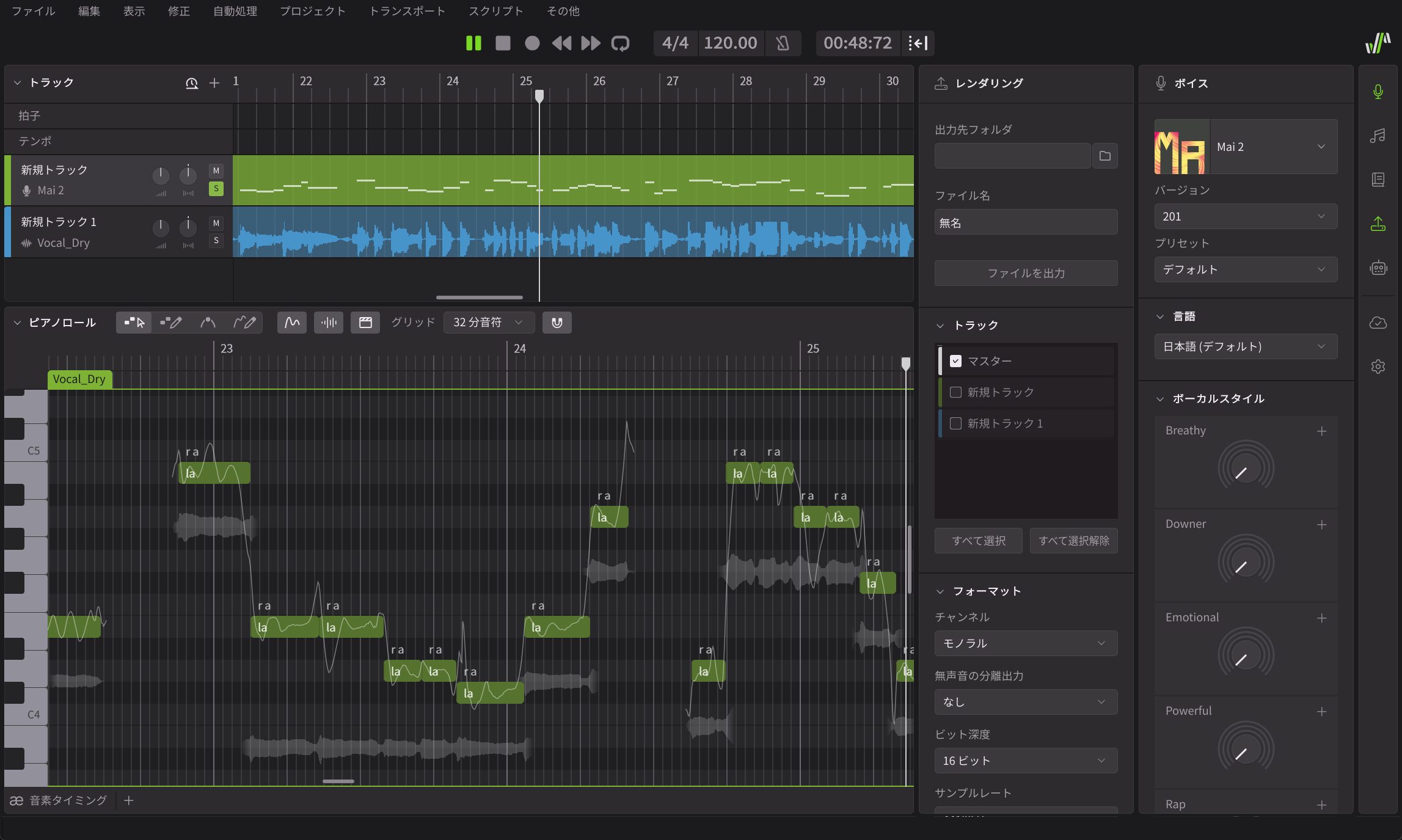Viewport: 1402px width, 840px height.
Task: Toggle the loop playback icon
Action: 620,43
